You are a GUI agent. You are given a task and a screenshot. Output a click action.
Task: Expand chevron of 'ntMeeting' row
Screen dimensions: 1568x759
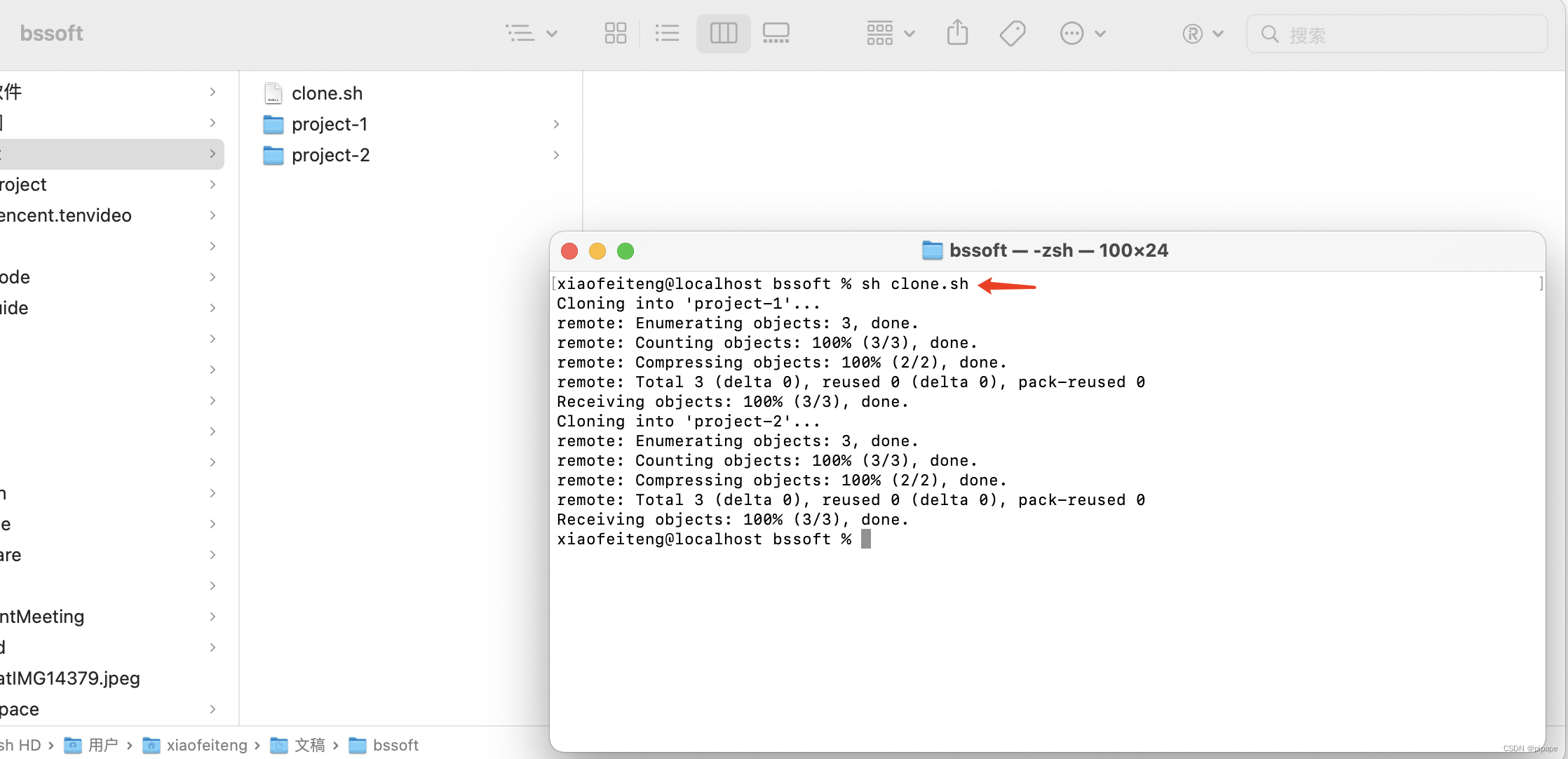(x=212, y=617)
